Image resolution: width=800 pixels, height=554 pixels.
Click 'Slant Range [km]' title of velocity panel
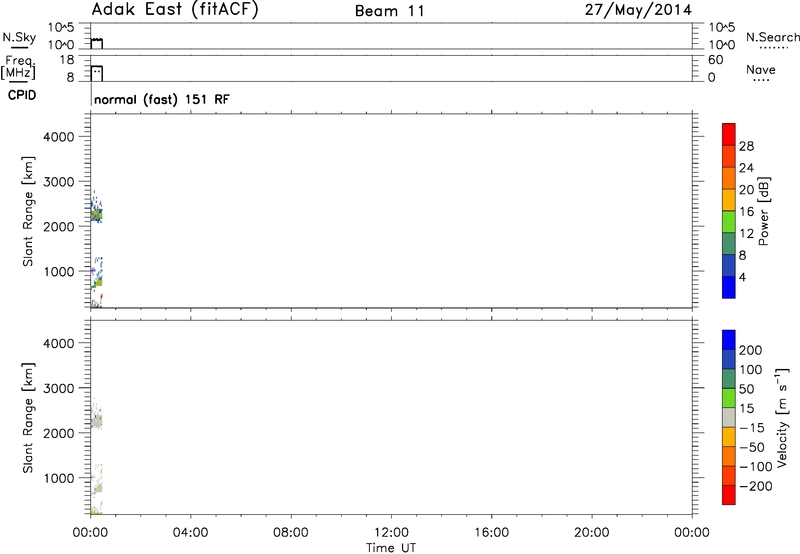[x=28, y=418]
